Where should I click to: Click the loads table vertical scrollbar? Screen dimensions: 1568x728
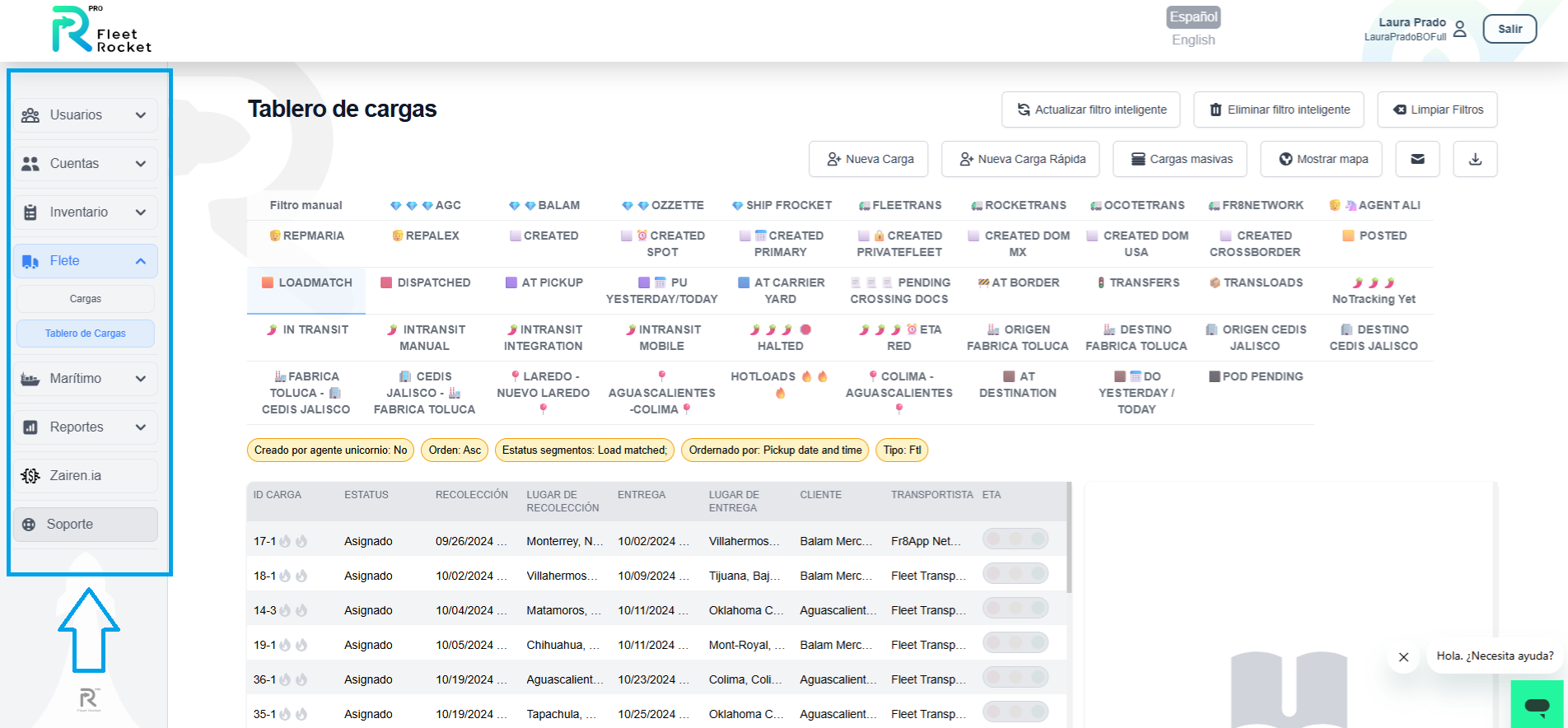(x=1069, y=537)
